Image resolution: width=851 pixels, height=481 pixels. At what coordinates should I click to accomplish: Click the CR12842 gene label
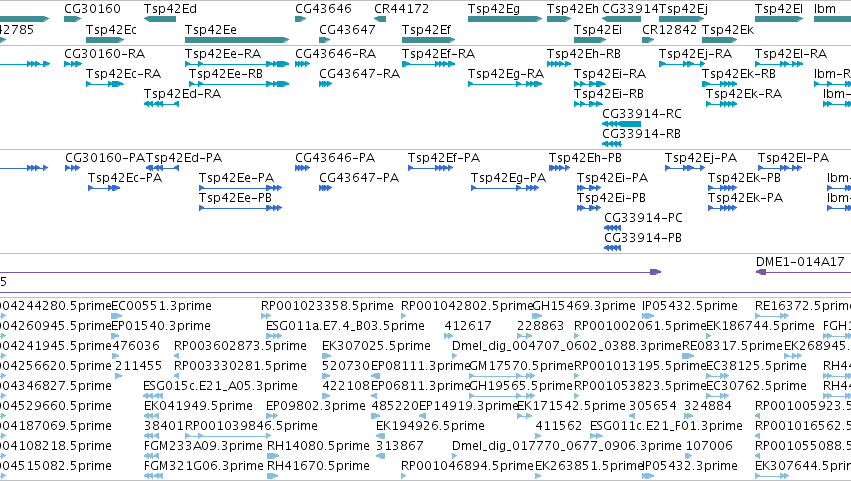coord(669,29)
